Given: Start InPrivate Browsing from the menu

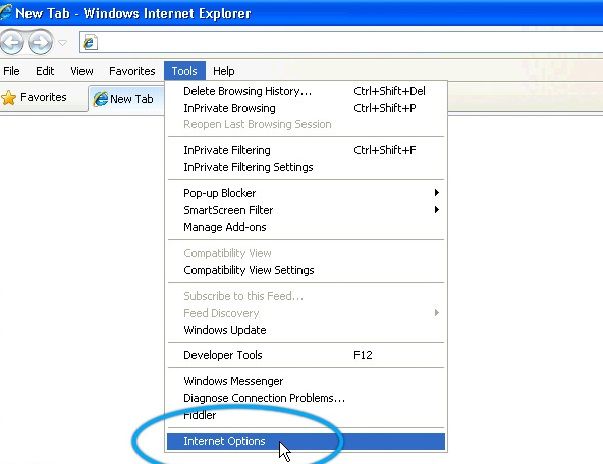Looking at the screenshot, I should 306,108.
